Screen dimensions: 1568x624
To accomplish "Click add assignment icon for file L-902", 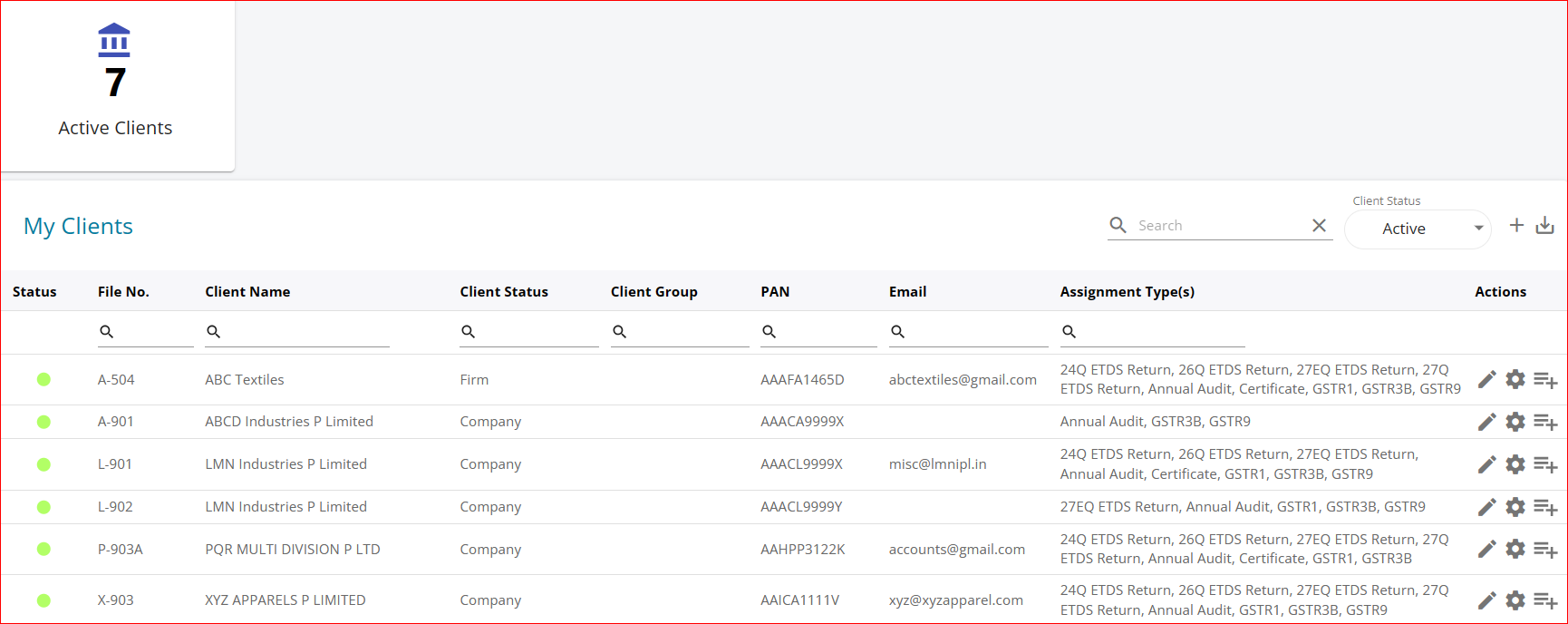I will (x=1545, y=507).
